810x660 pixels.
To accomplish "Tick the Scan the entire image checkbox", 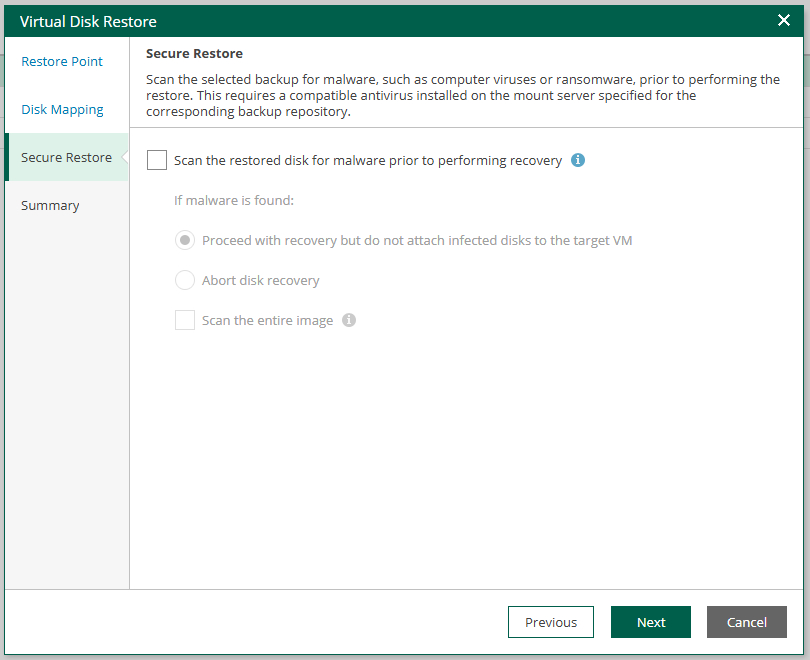I will [x=184, y=320].
